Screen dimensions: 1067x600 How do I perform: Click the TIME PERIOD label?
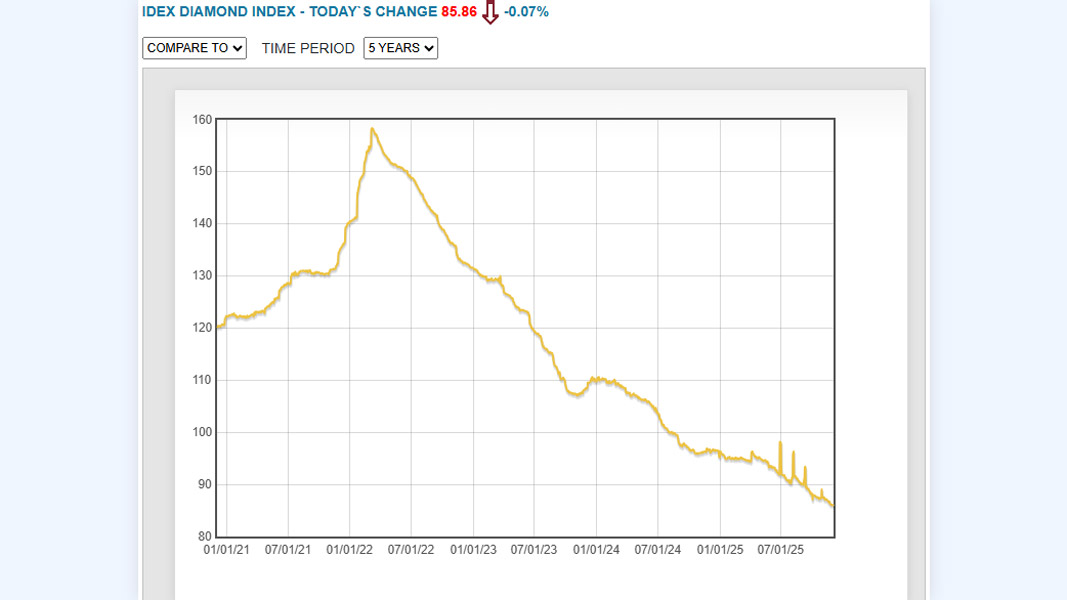pos(308,48)
